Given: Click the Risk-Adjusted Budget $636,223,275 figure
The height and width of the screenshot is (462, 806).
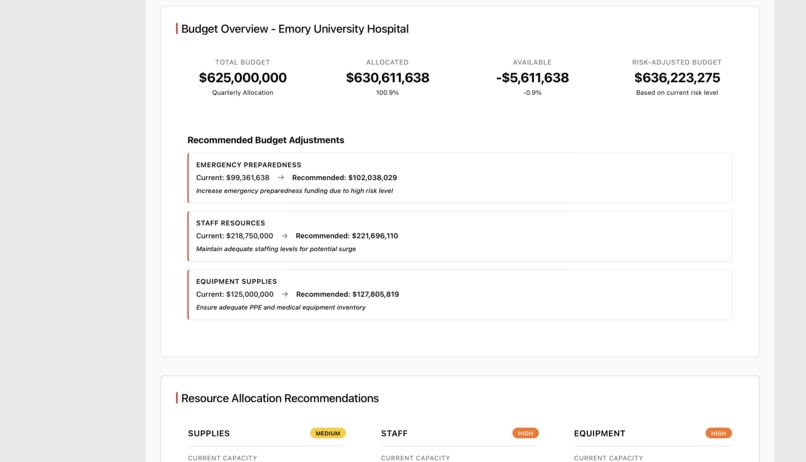Looking at the screenshot, I should point(677,78).
